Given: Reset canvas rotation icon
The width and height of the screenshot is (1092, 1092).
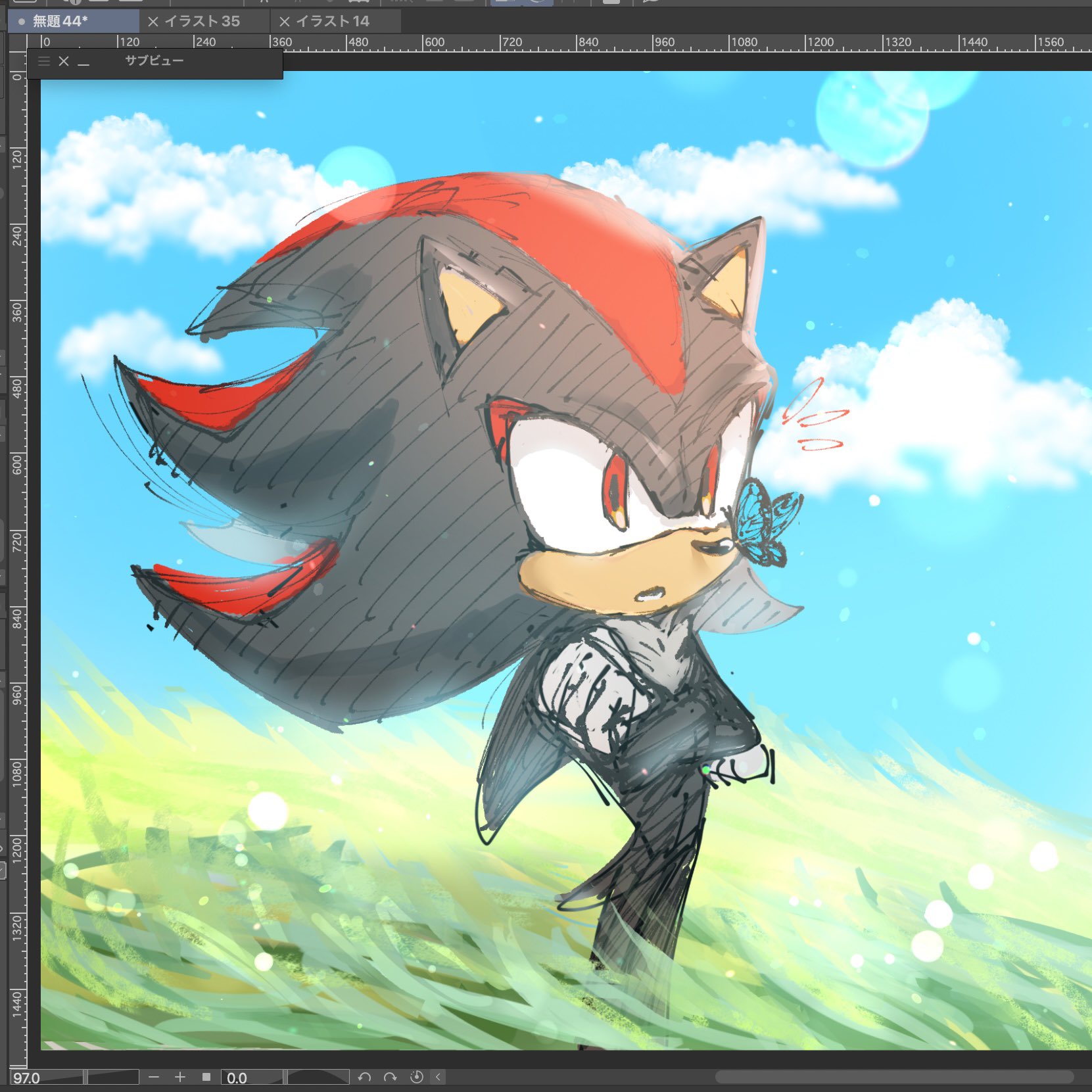Looking at the screenshot, I should [x=416, y=1077].
